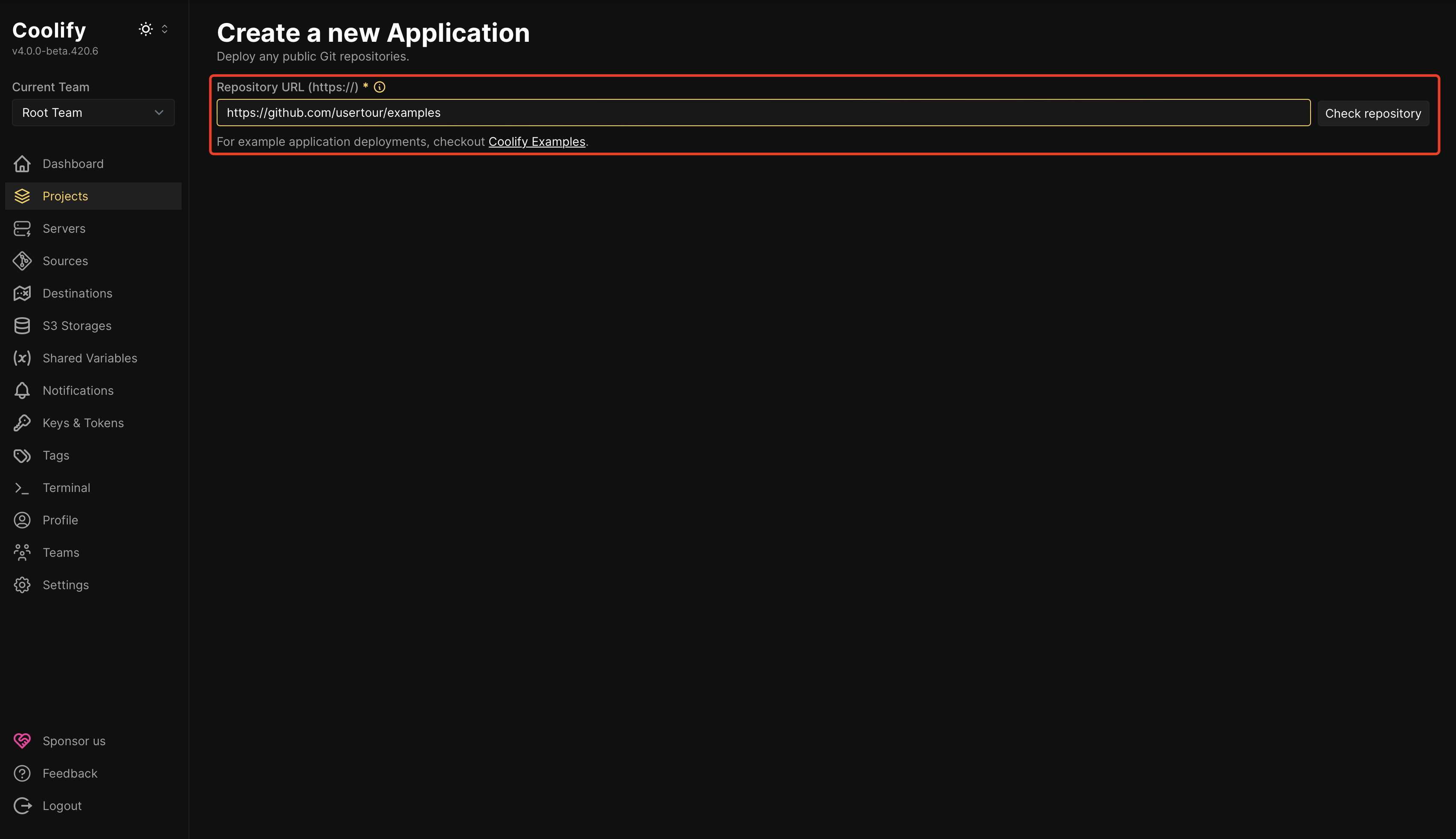Navigate to the Teams page
Viewport: 1456px width, 839px height.
click(x=61, y=553)
